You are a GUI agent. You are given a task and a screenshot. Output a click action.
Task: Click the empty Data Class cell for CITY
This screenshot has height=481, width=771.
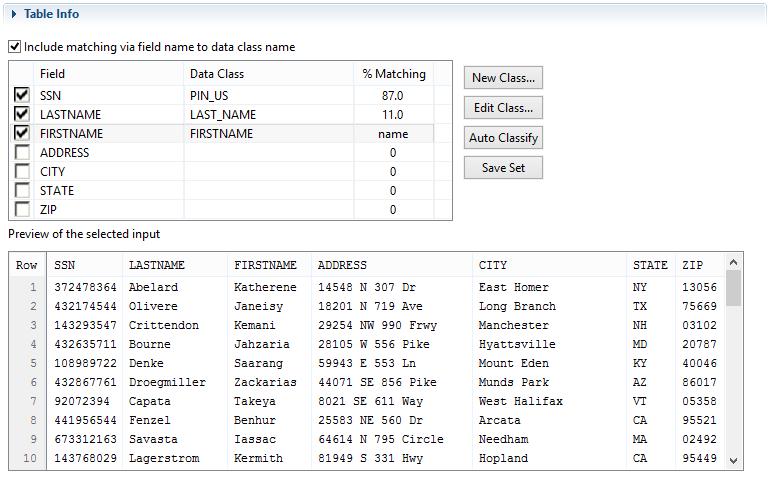[x=268, y=172]
